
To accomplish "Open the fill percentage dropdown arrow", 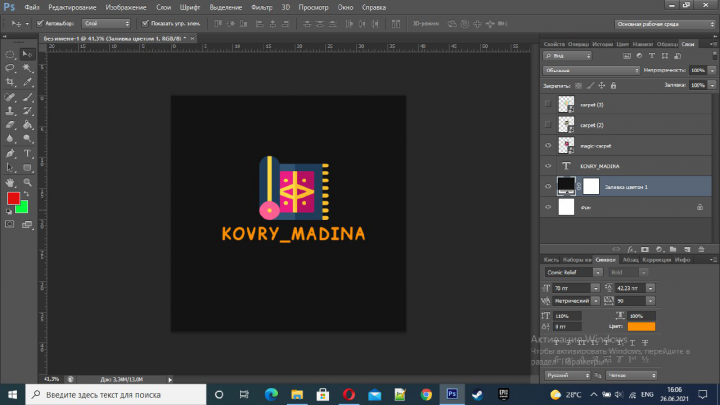I will 712,85.
